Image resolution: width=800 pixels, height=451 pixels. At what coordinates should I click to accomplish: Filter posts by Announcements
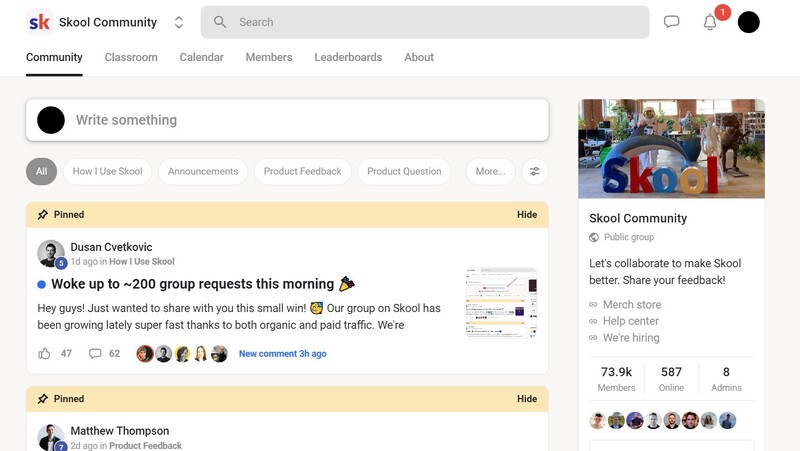[x=203, y=171]
